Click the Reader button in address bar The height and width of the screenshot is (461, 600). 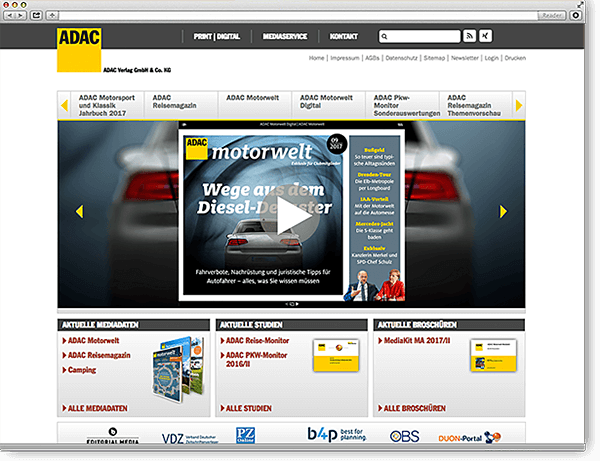point(552,15)
